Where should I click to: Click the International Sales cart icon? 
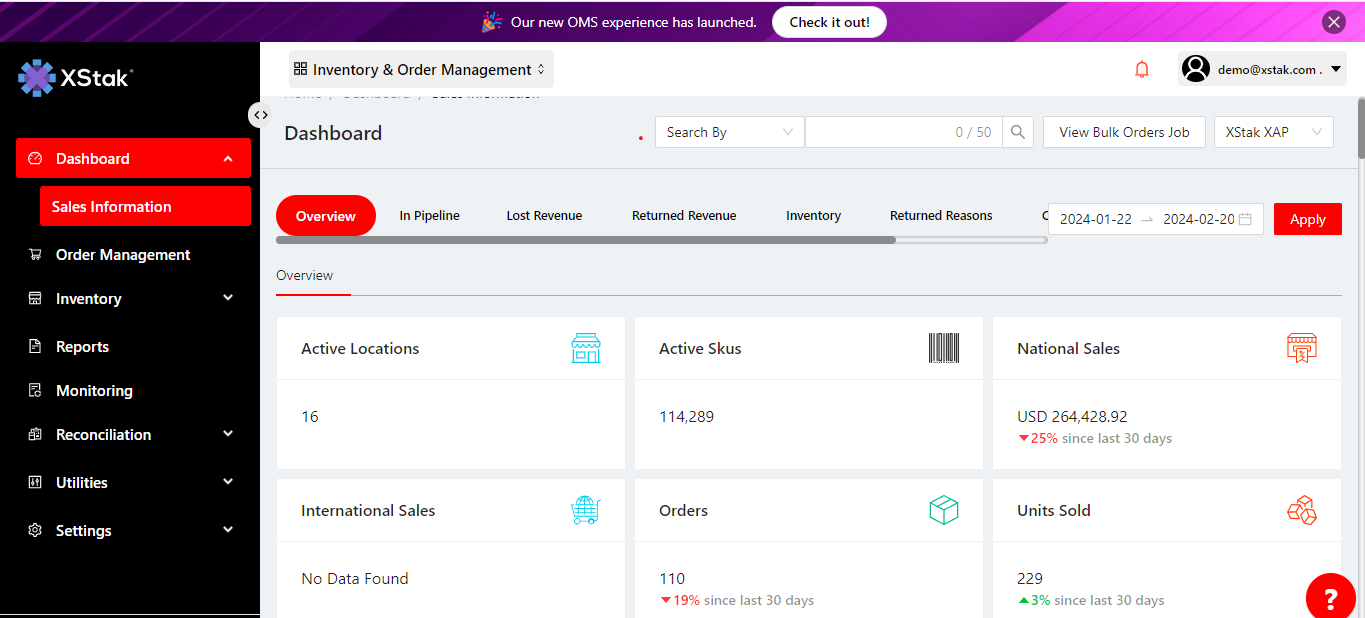pos(585,510)
